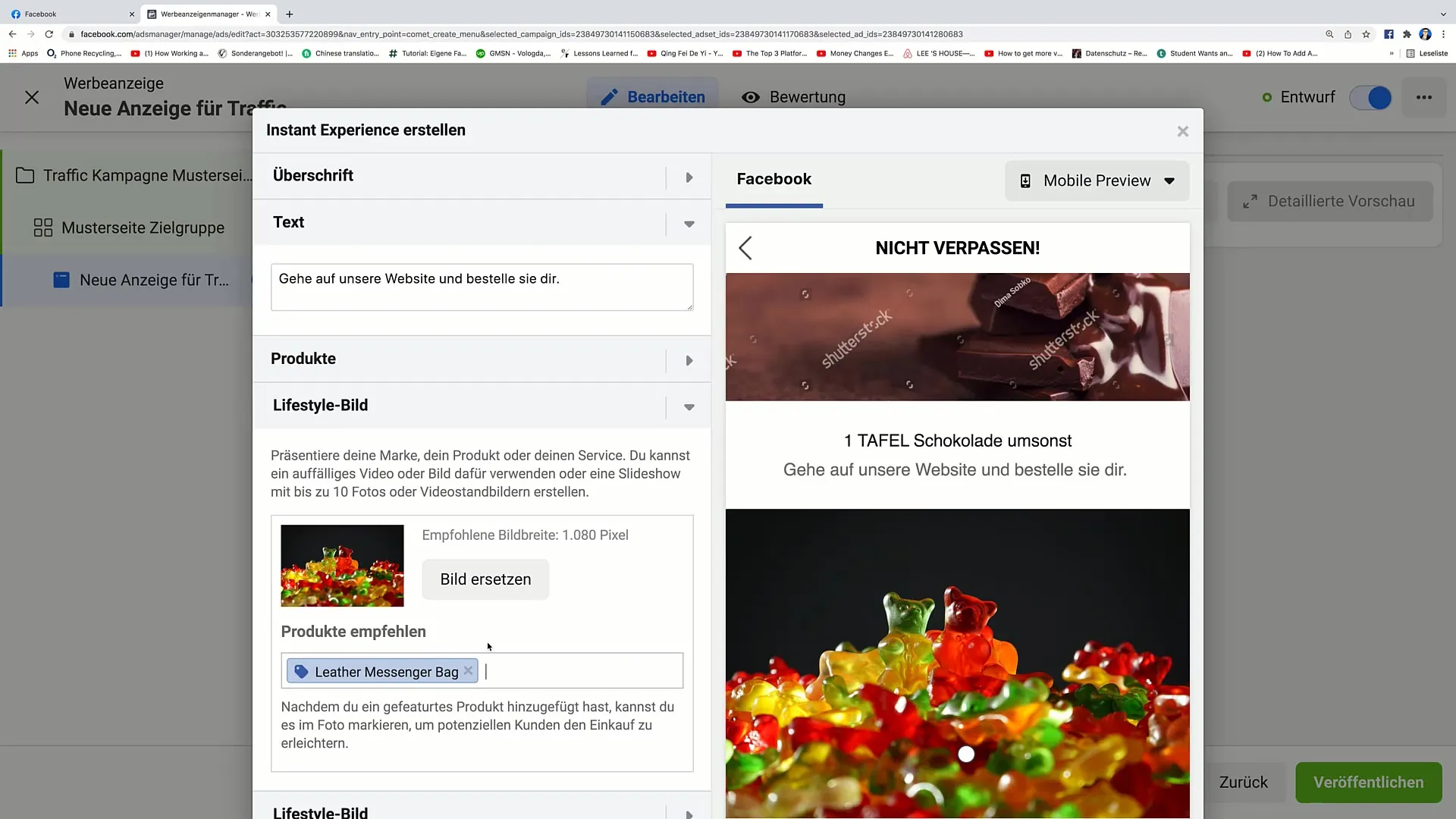Go forward in browser history
1456x819 pixels.
coord(30,34)
